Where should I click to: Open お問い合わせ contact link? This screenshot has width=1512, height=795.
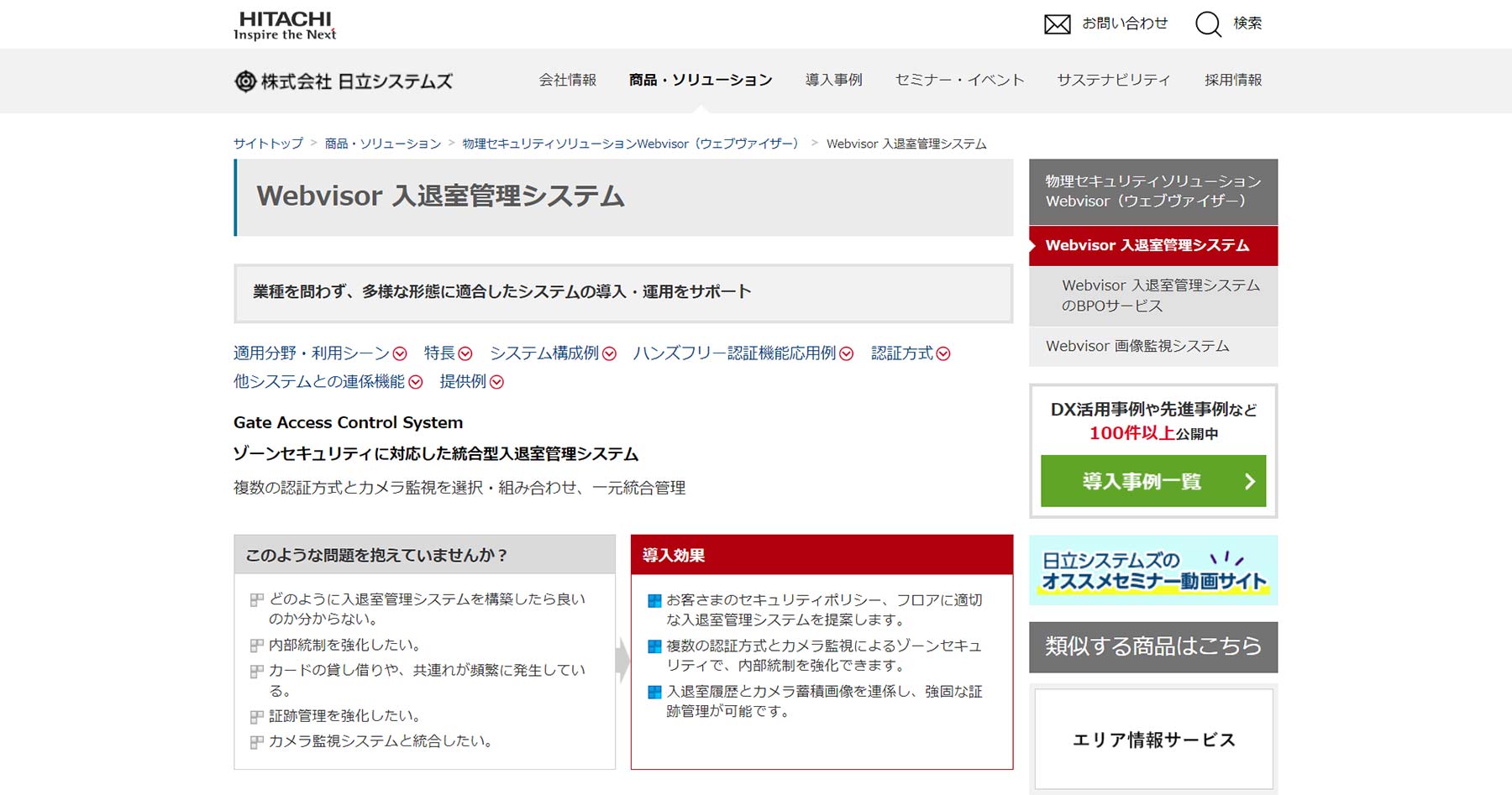1125,24
